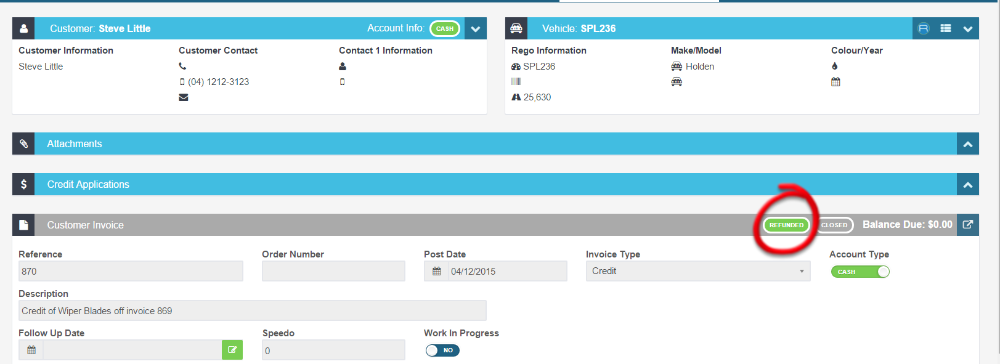Image resolution: width=1000 pixels, height=364 pixels.
Task: Click the Follow Up Date input field
Action: click(133, 350)
